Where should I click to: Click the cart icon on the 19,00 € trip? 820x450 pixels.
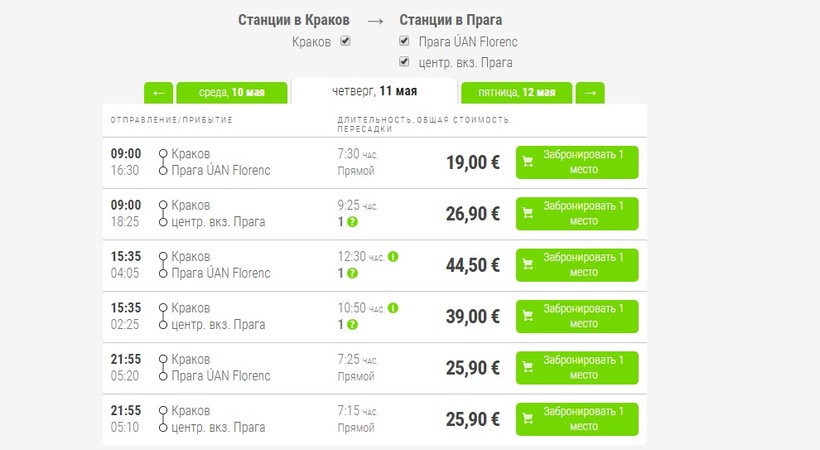point(528,161)
